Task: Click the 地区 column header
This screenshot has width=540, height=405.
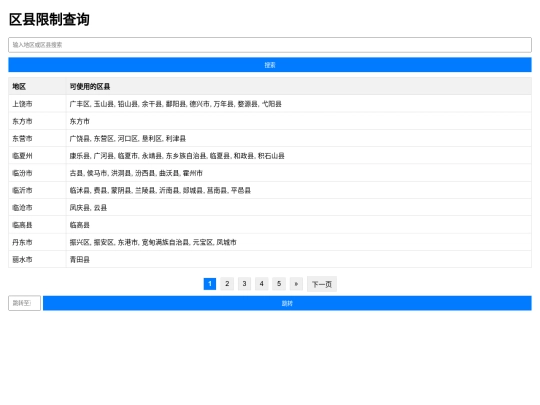Action: (37, 86)
